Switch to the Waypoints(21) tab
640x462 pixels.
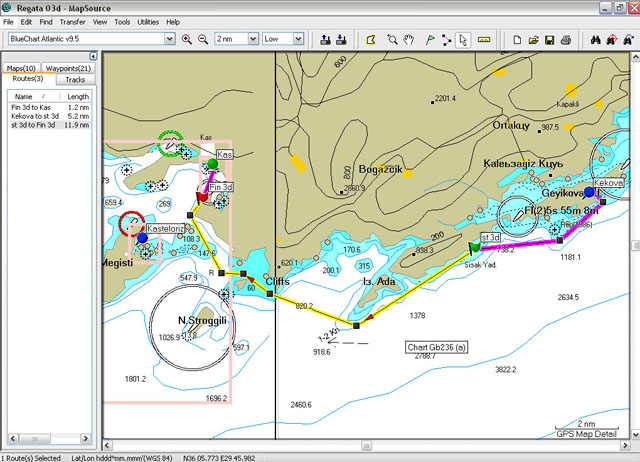pos(68,68)
